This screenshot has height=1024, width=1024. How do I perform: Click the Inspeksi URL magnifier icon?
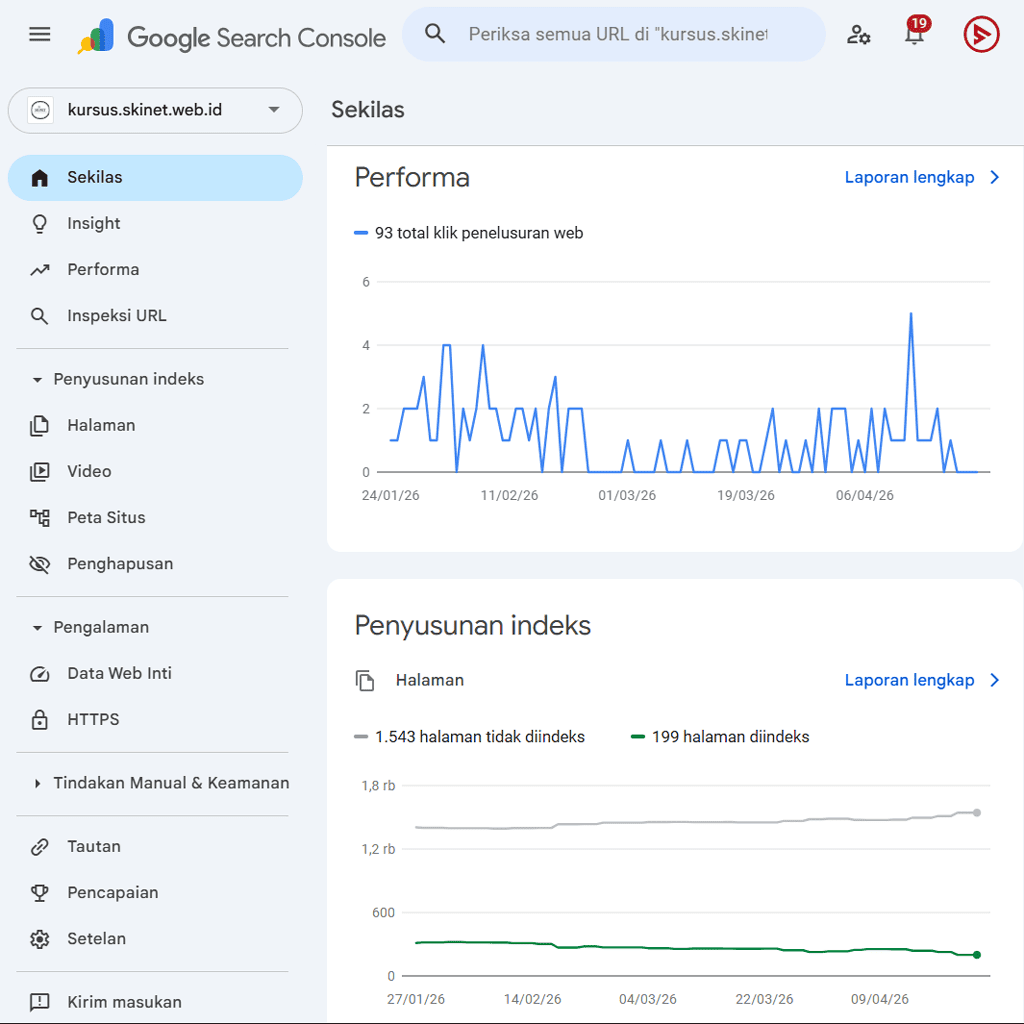[x=40, y=316]
